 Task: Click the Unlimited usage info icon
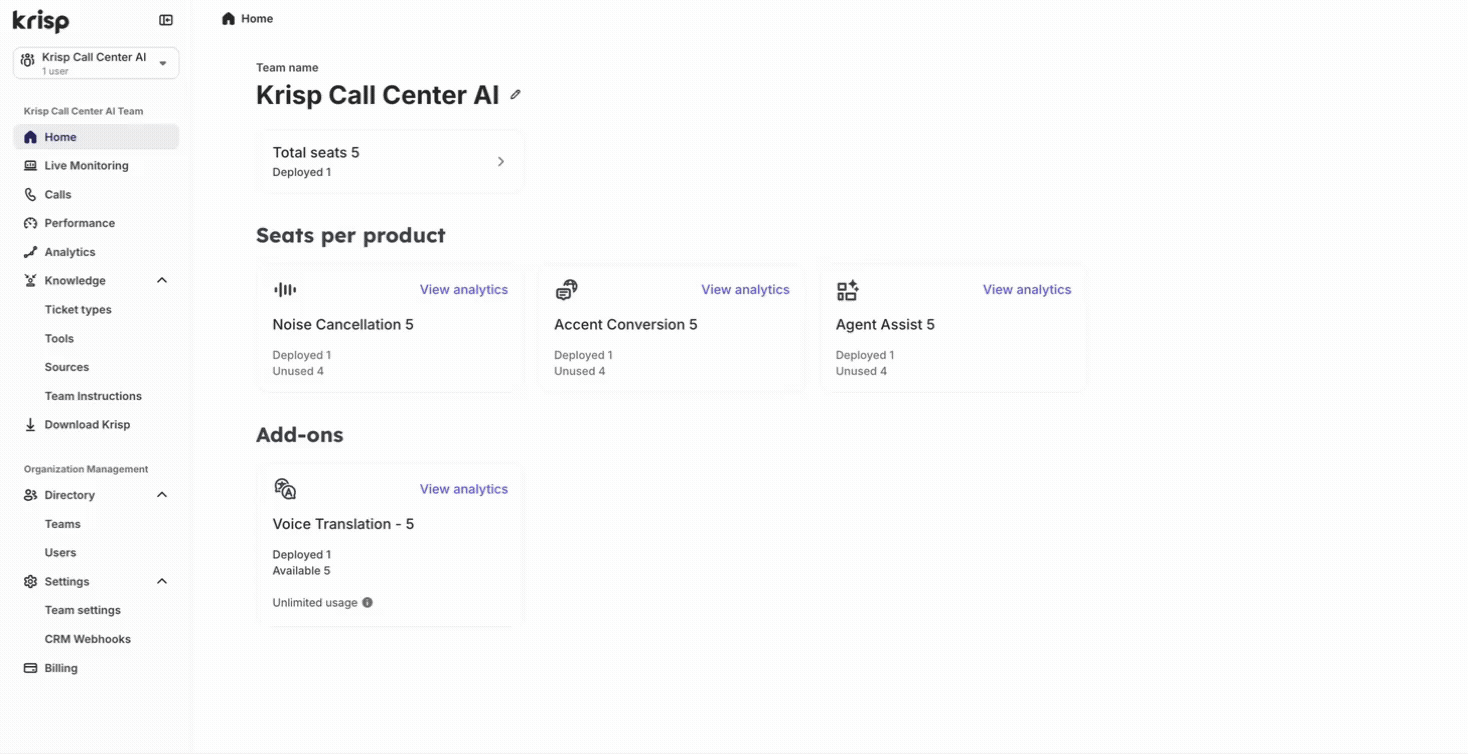[x=368, y=603]
